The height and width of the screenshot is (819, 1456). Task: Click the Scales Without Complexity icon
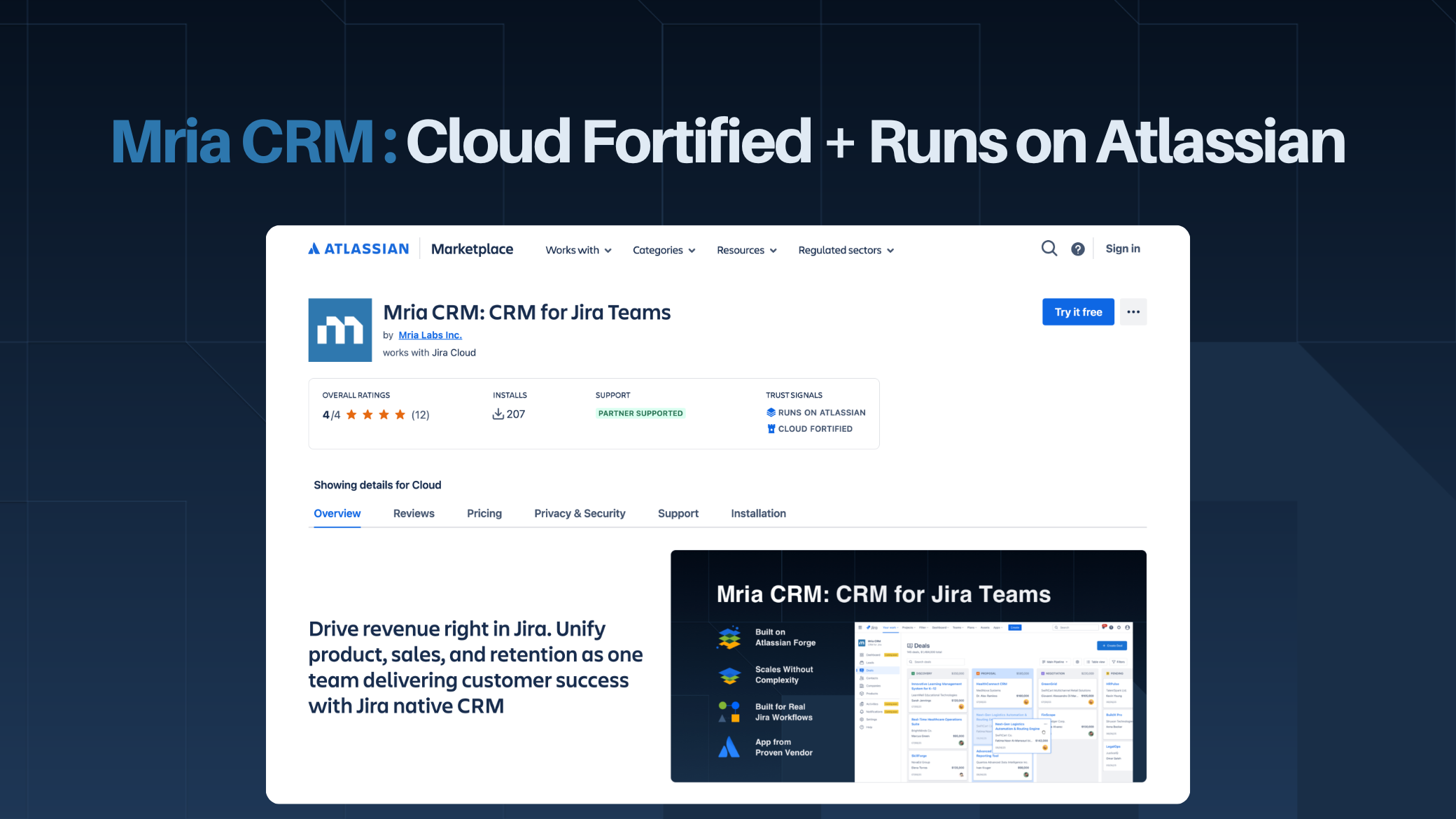729,675
